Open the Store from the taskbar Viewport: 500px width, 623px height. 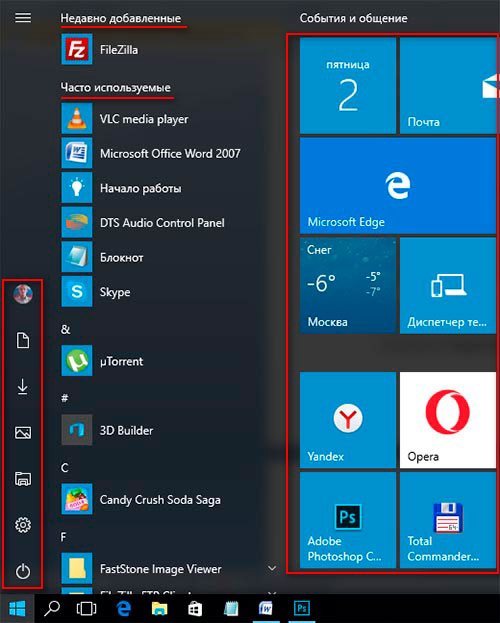coord(195,608)
